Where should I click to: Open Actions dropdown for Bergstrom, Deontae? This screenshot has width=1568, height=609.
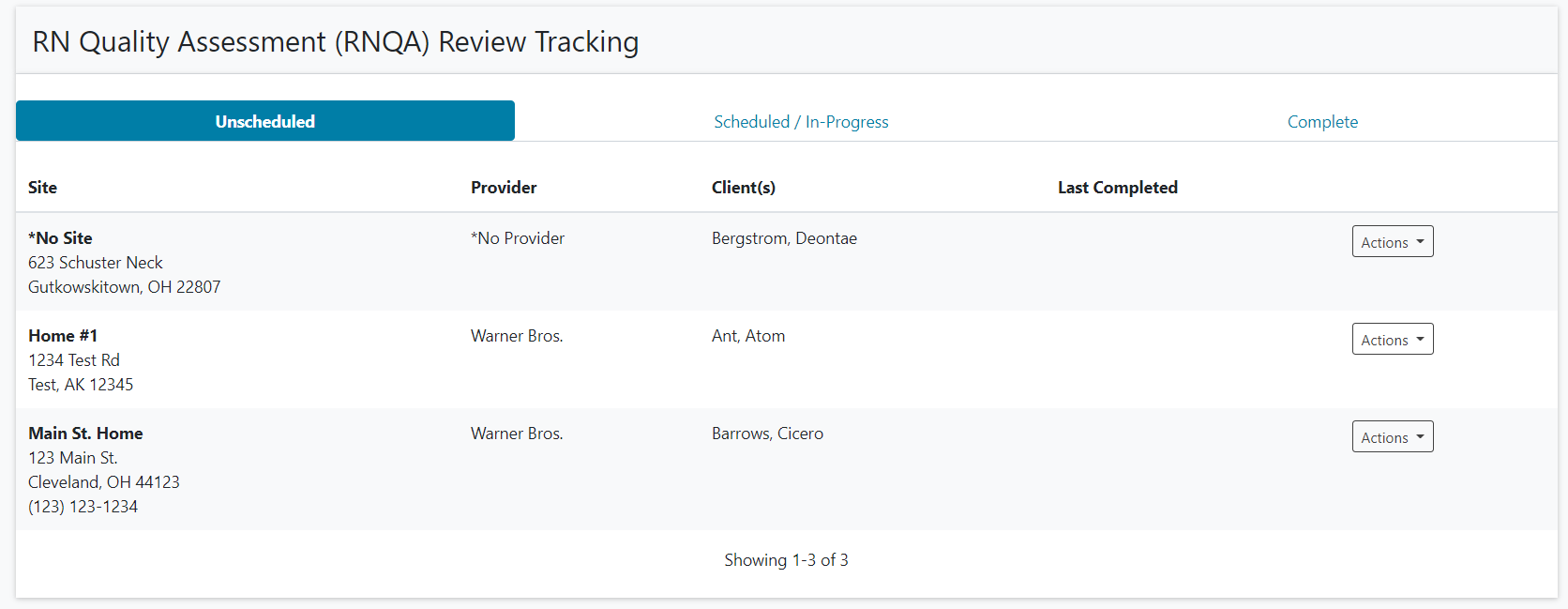point(1392,242)
